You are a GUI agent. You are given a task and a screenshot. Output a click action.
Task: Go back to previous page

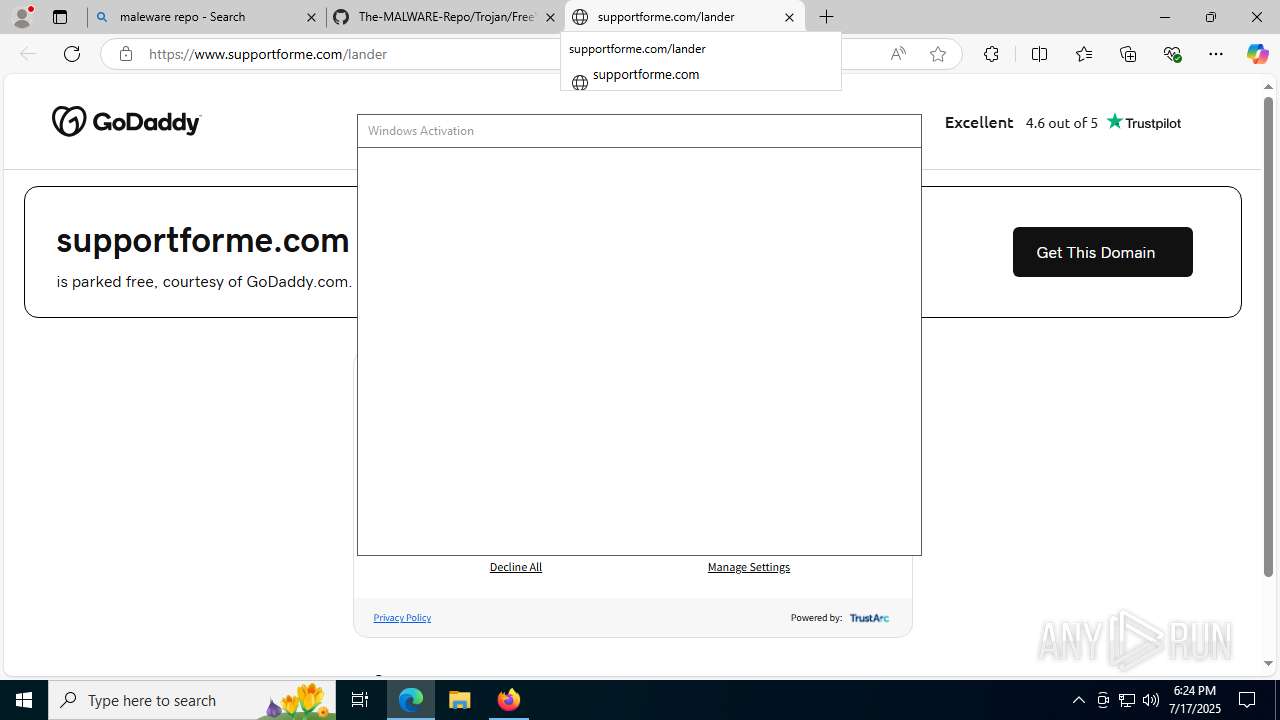[28, 54]
